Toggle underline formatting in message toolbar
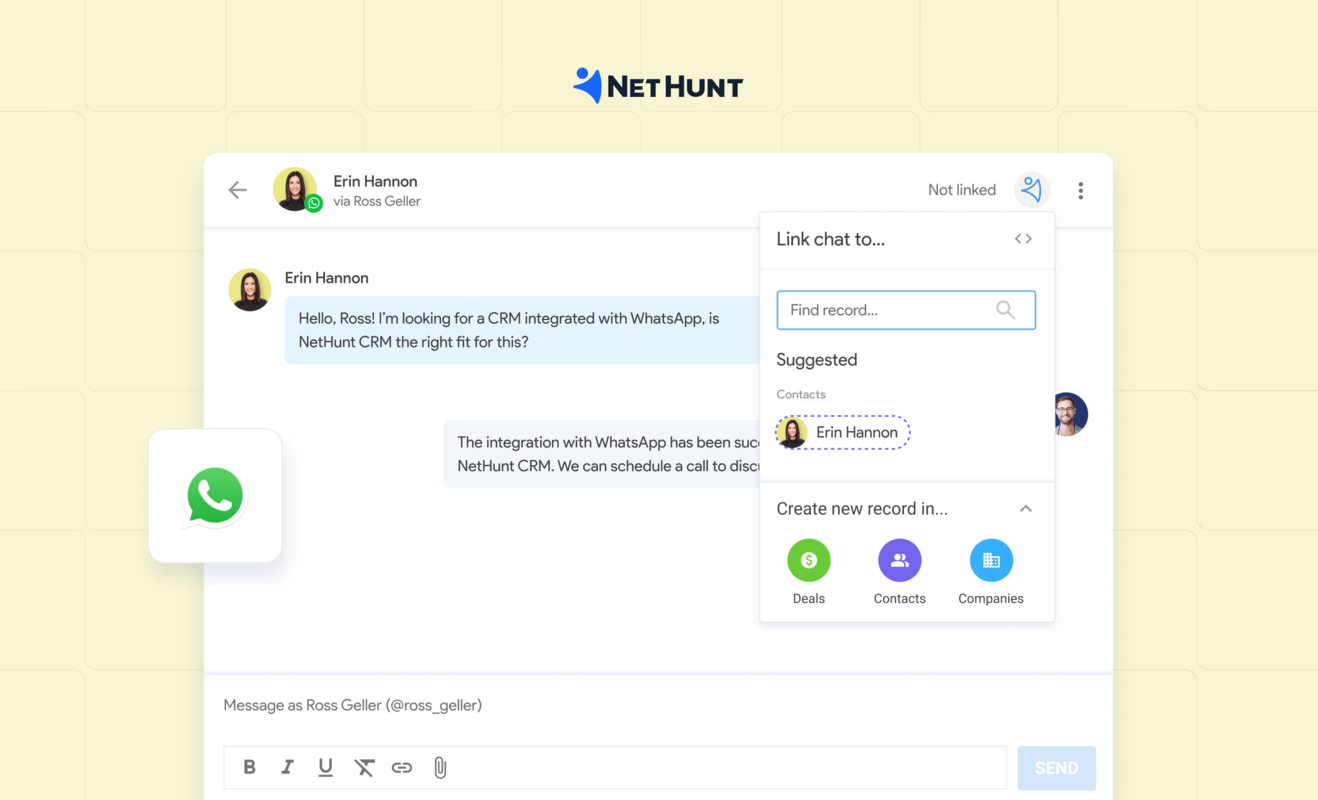The width and height of the screenshot is (1318, 800). tap(325, 767)
